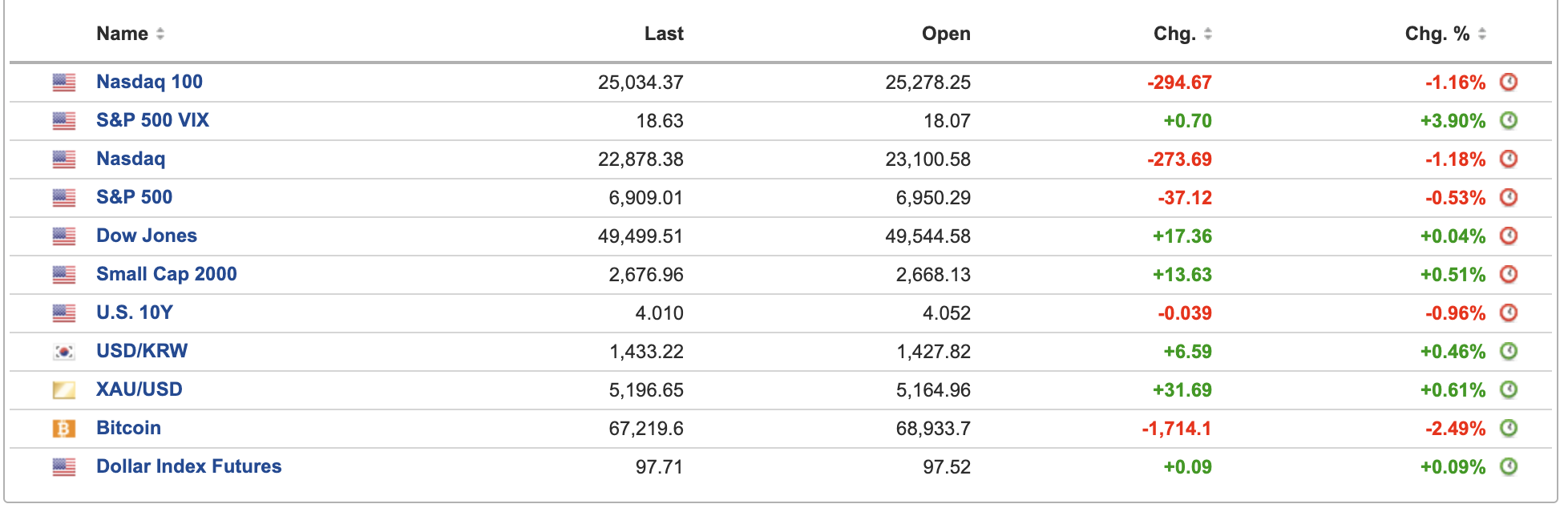
Task: Click the red clock icon on Nasdaq 100 row
Action: point(1508,82)
